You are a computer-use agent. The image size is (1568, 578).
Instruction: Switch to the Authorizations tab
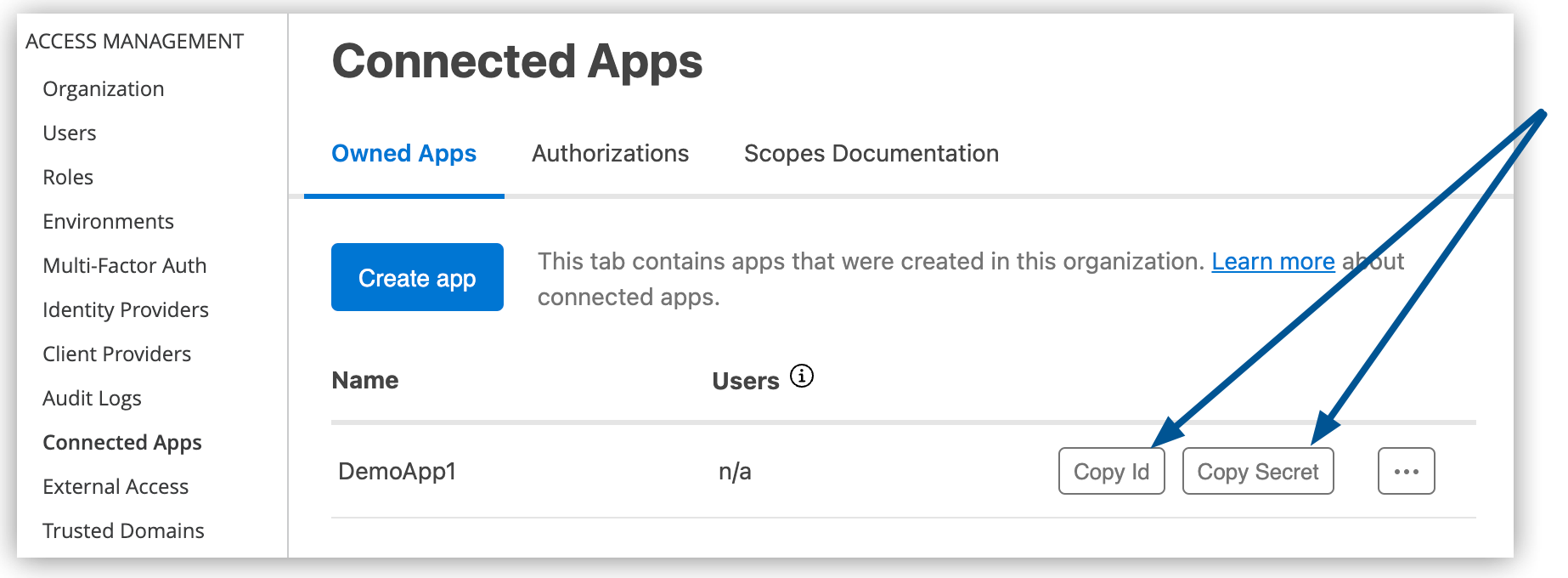click(609, 154)
